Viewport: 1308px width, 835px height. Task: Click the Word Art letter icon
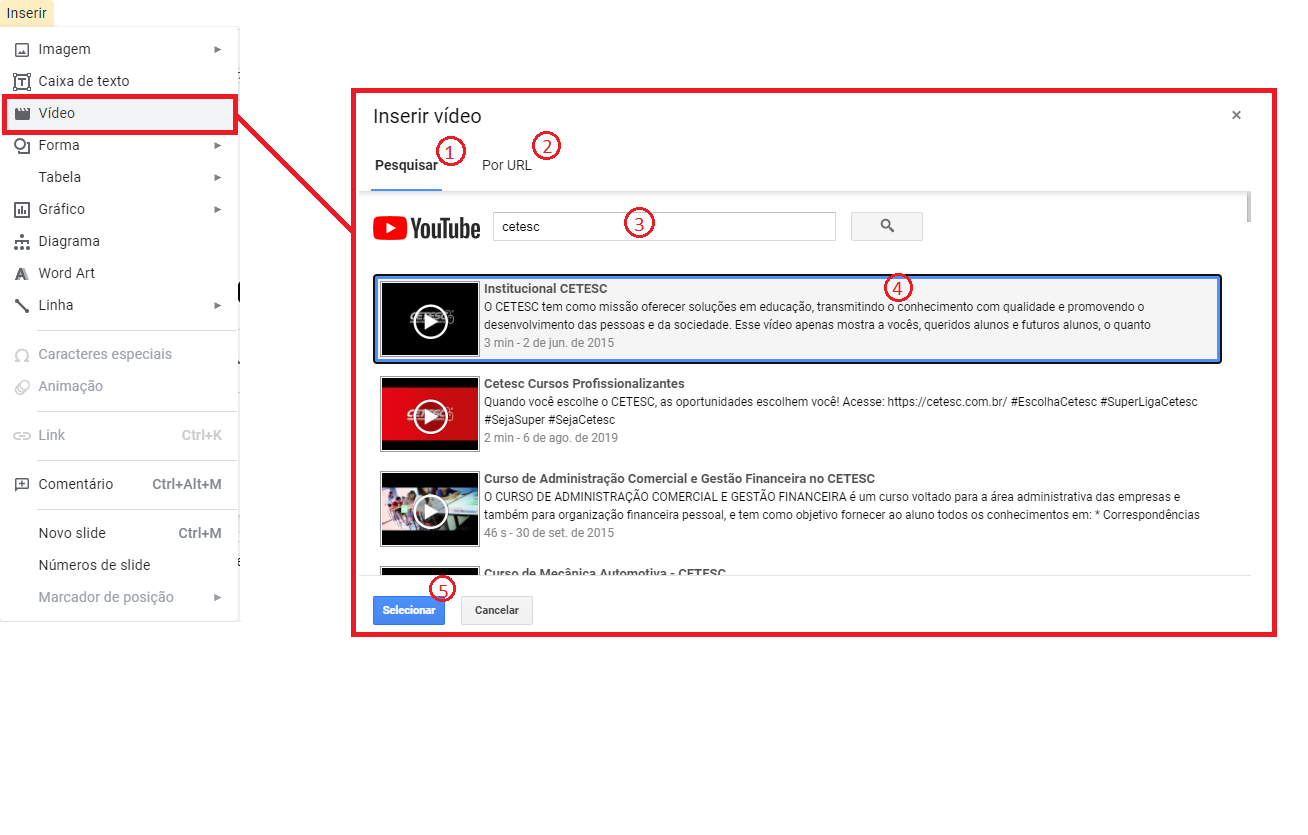[21, 273]
